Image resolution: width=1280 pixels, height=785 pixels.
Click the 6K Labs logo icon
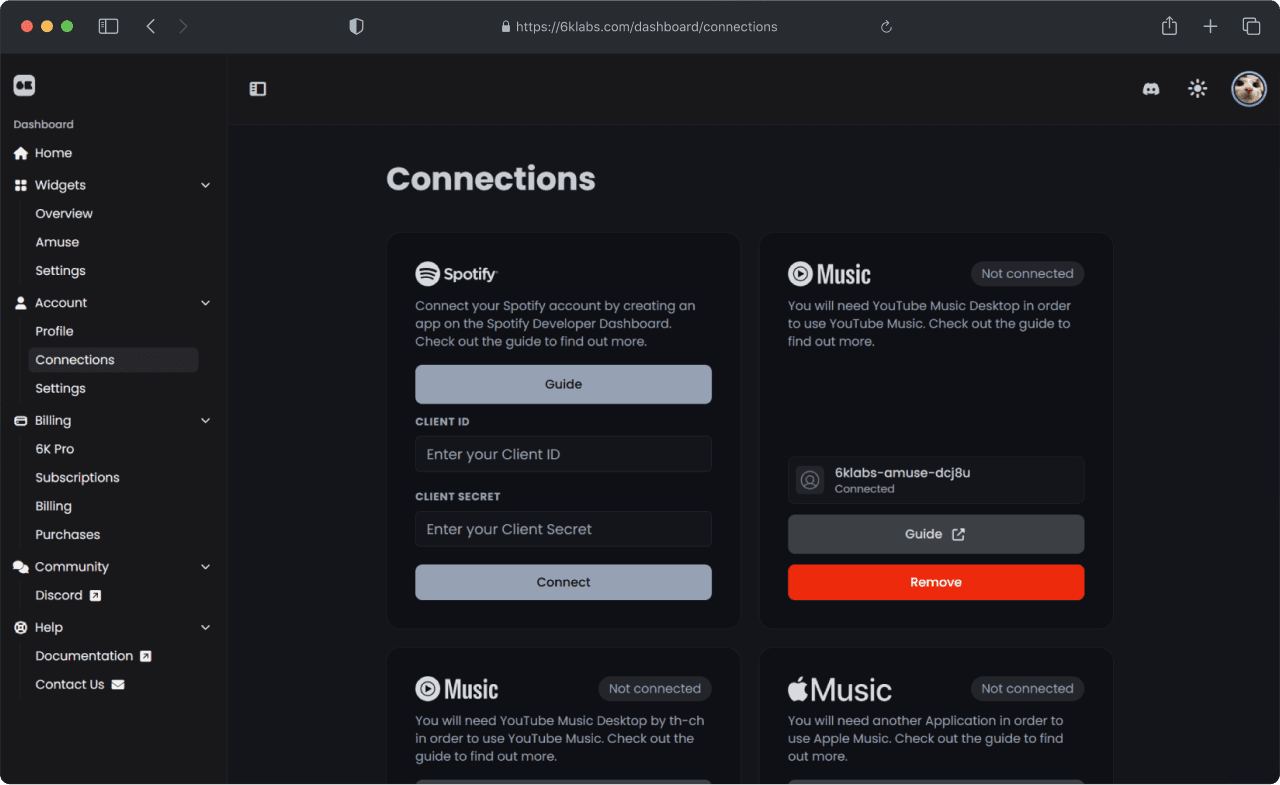click(x=24, y=86)
